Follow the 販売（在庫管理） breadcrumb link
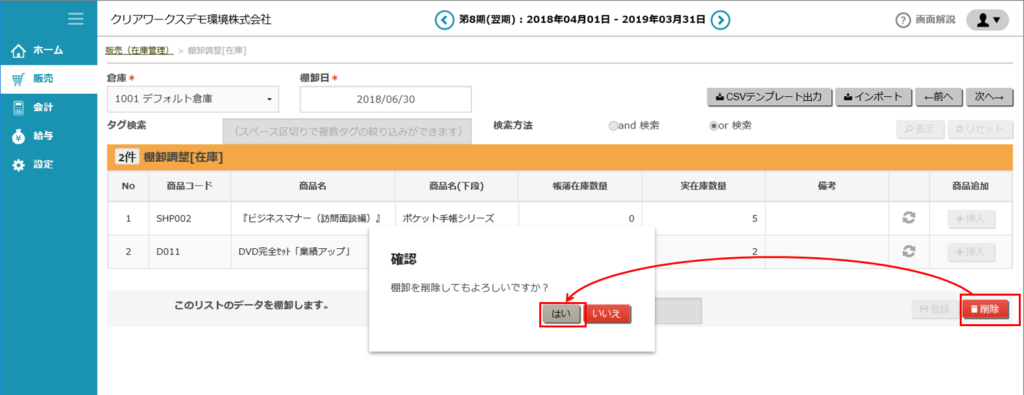This screenshot has height=395, width=1024. (138, 50)
